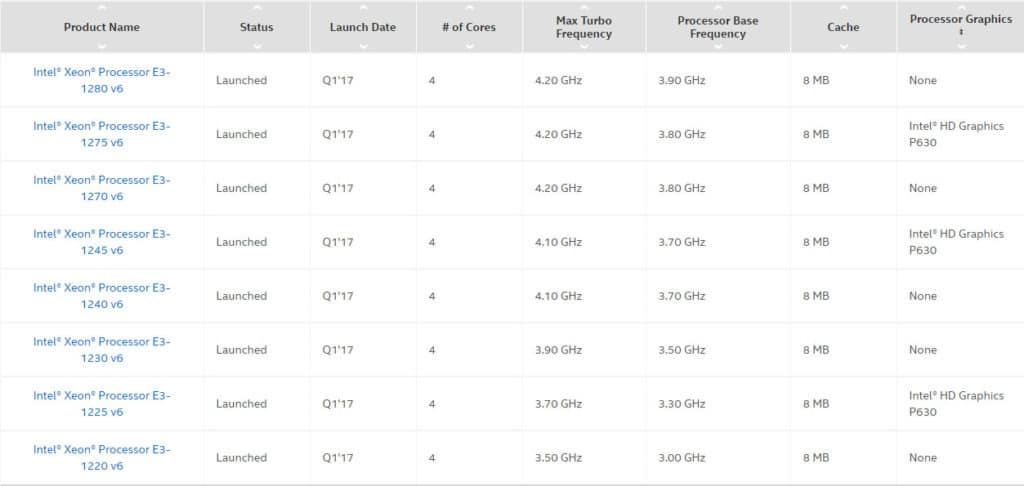Click the Processor Graphics column header
Screen dimensions: 1024x486
click(960, 19)
